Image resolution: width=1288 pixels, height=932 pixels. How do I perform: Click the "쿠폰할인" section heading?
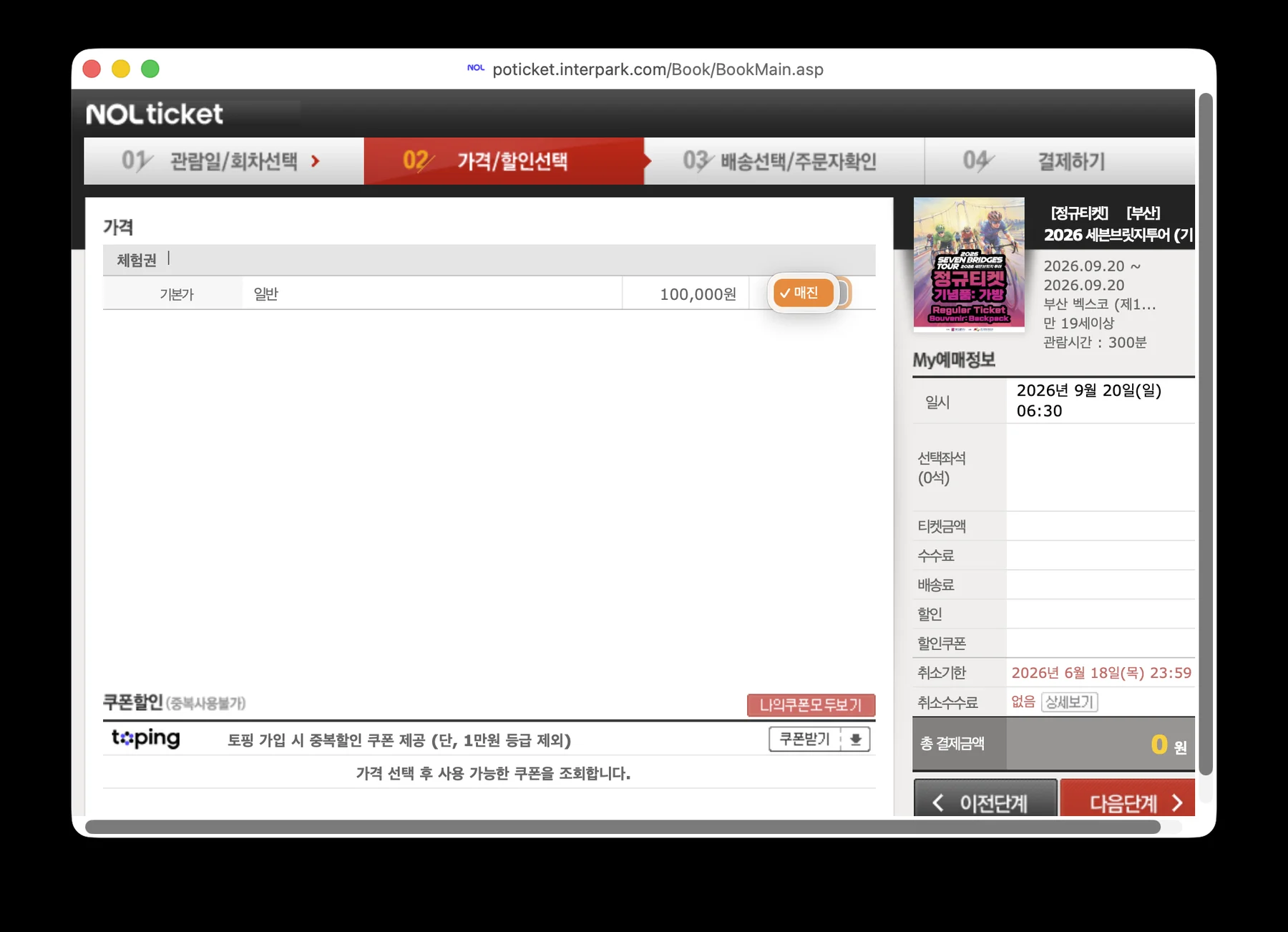(133, 702)
